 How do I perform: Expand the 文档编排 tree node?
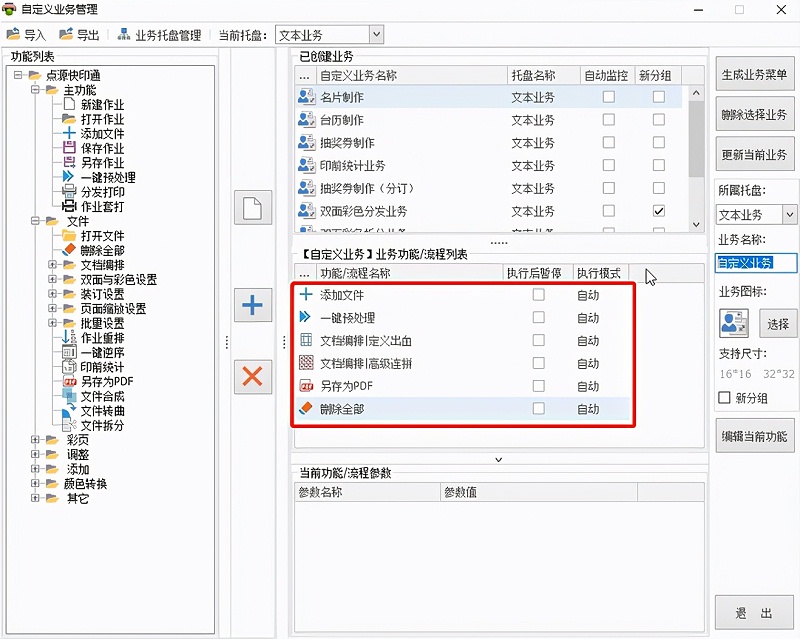click(52, 265)
